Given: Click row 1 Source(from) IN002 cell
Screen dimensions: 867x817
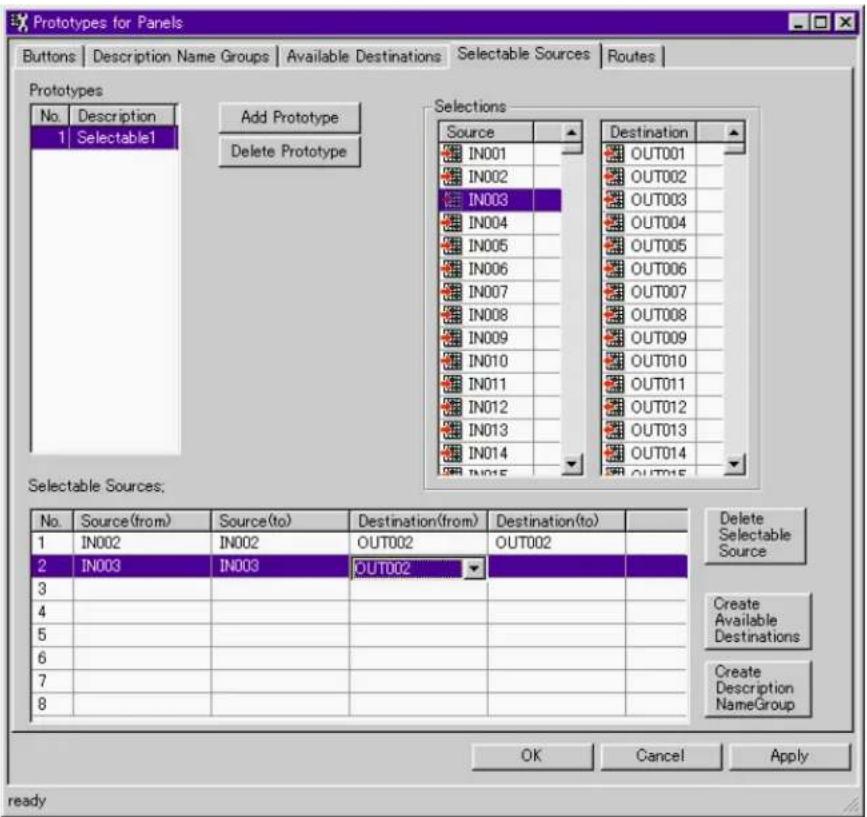Looking at the screenshot, I should click(x=142, y=543).
